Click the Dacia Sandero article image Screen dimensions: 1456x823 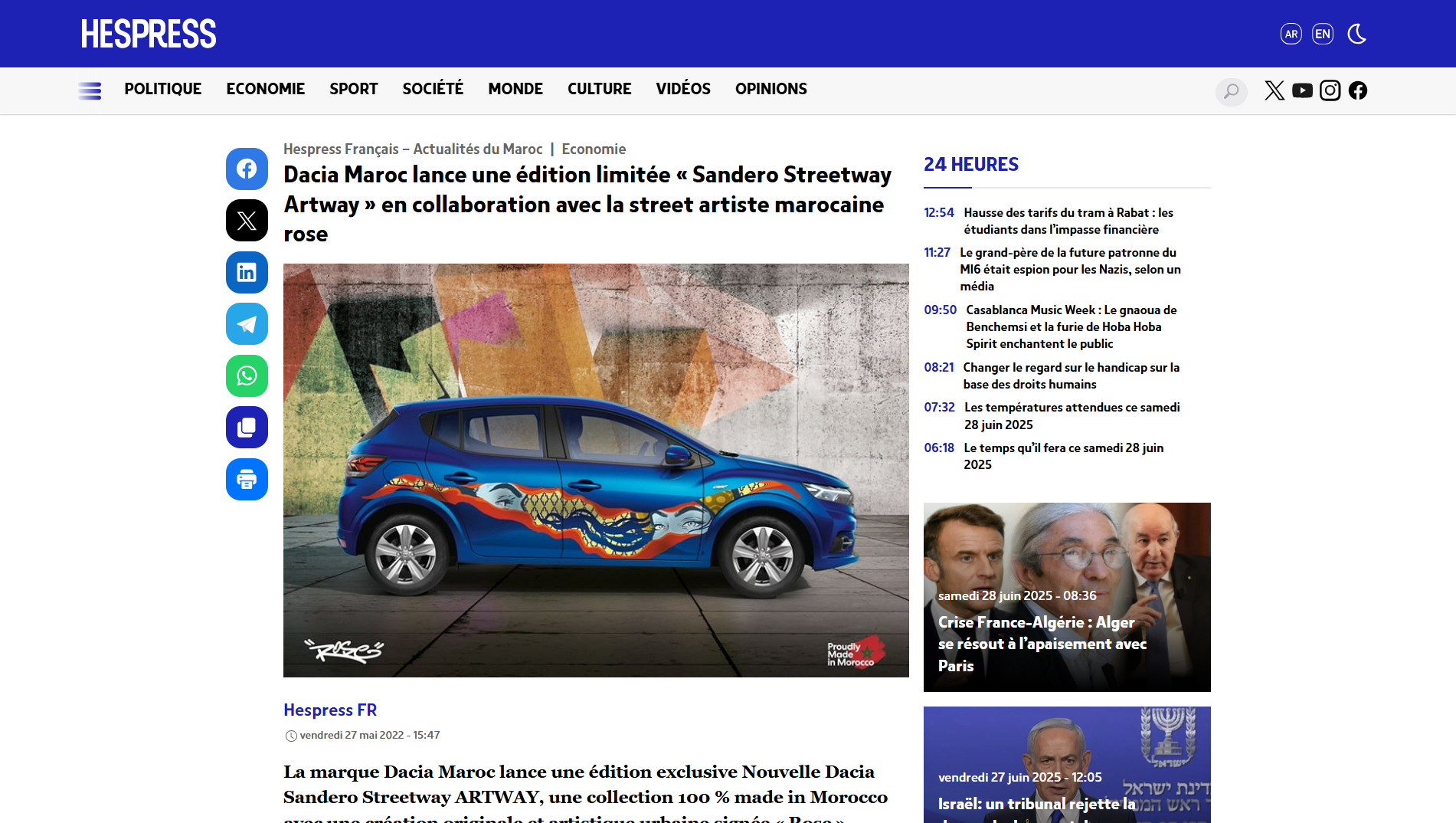click(x=596, y=471)
